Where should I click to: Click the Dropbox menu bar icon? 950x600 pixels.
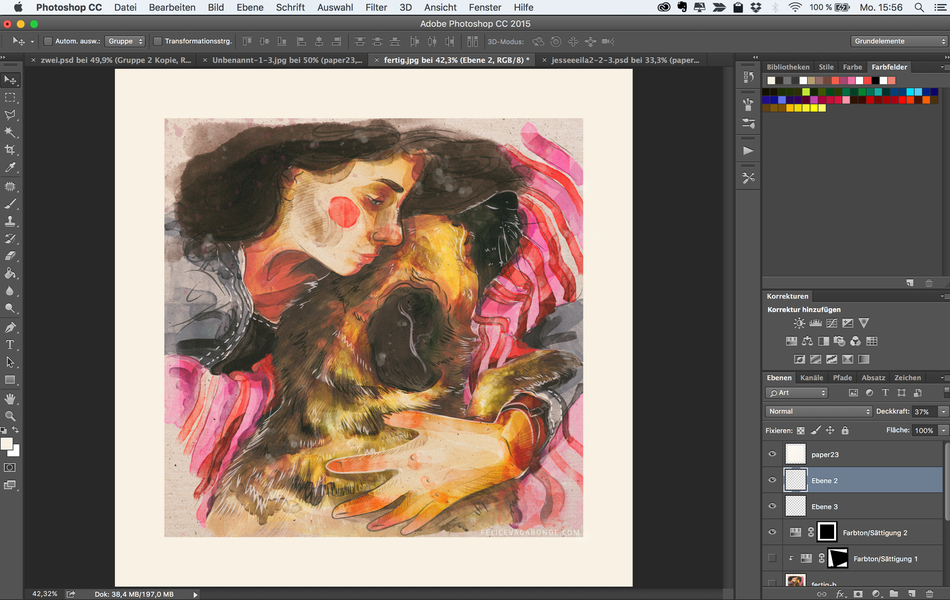tap(756, 7)
